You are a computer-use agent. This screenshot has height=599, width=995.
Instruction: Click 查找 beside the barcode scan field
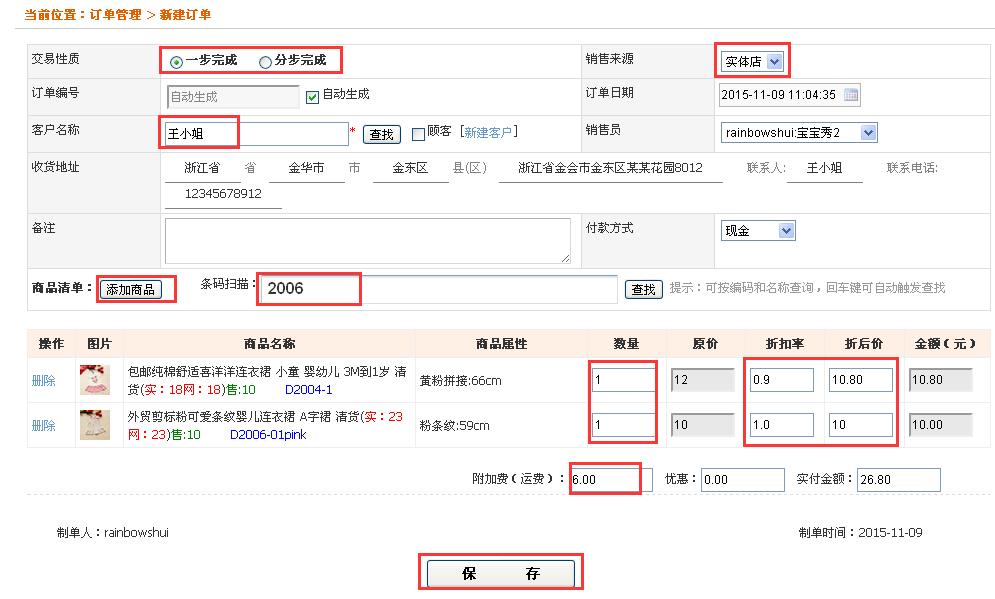coord(644,289)
